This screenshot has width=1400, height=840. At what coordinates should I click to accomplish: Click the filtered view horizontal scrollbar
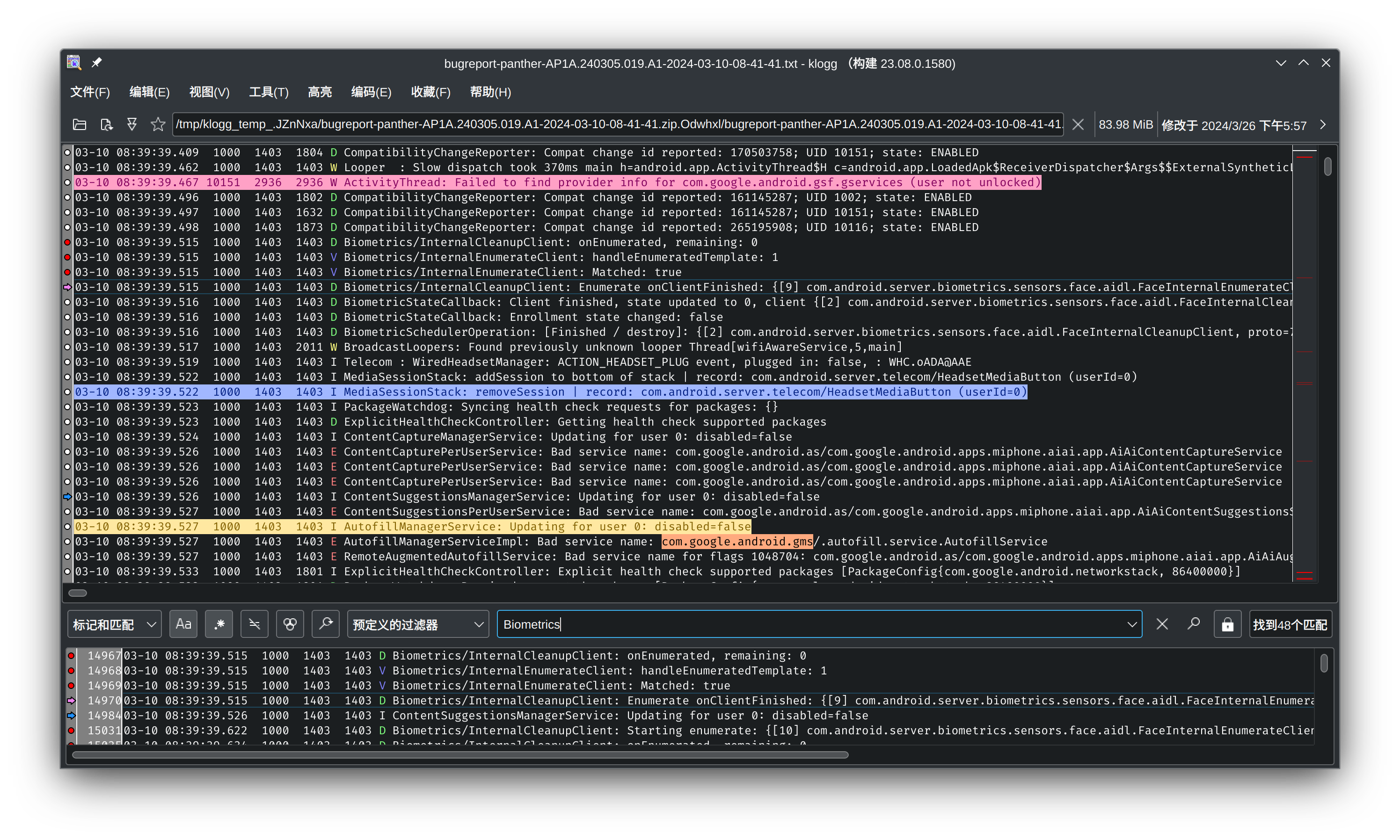pos(460,754)
